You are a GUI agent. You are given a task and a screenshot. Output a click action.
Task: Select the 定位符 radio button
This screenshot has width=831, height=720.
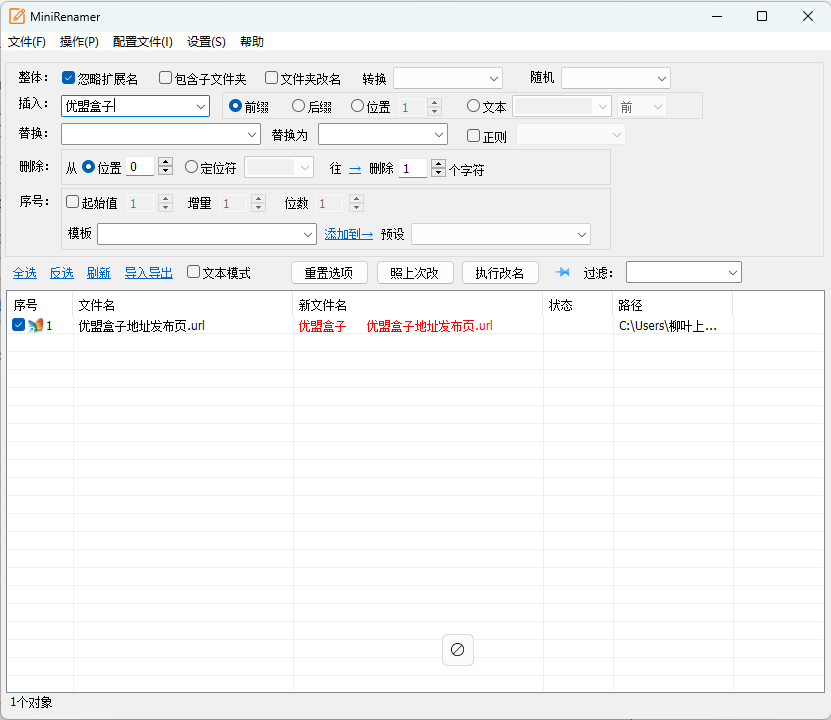coord(191,167)
